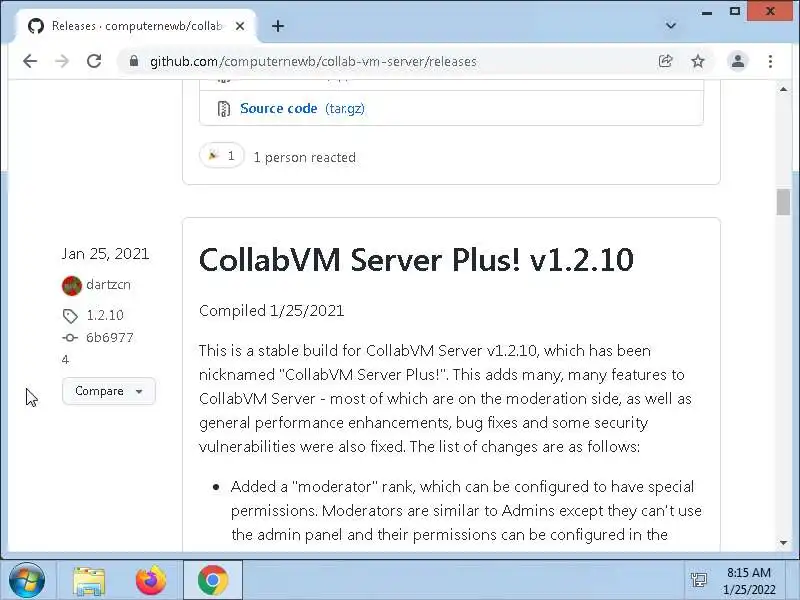This screenshot has width=800, height=600.
Task: Open the 1.2.10 tag link
Action: pos(105,315)
